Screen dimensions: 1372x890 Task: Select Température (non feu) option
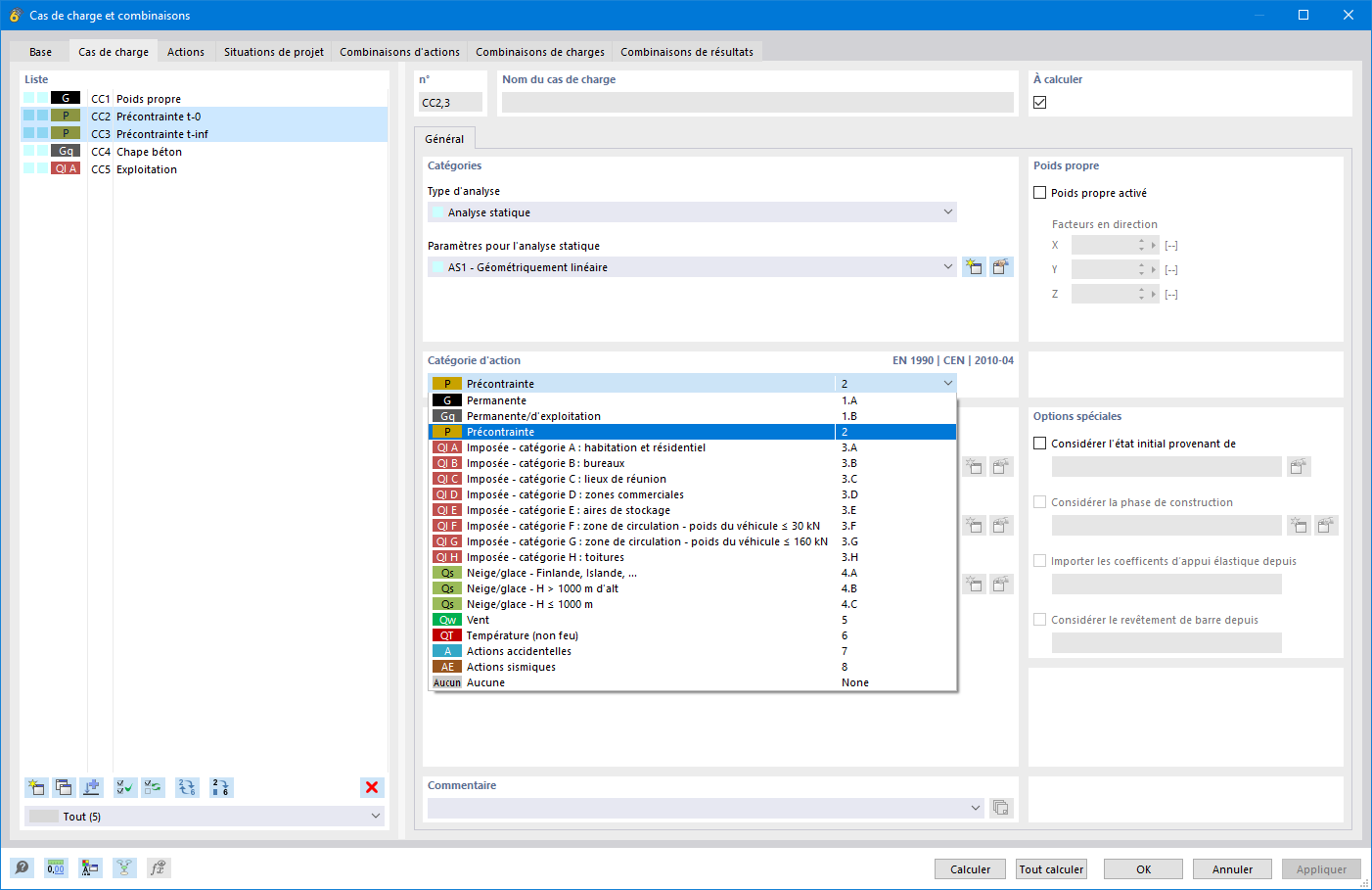(x=692, y=635)
